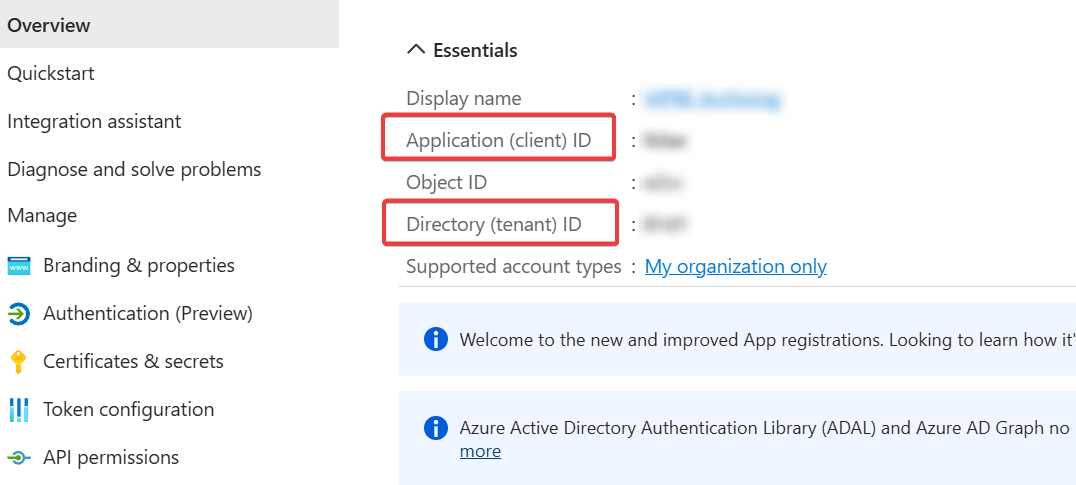Click the Essentials heading text
Viewport: 1076px width, 485px height.
475,50
